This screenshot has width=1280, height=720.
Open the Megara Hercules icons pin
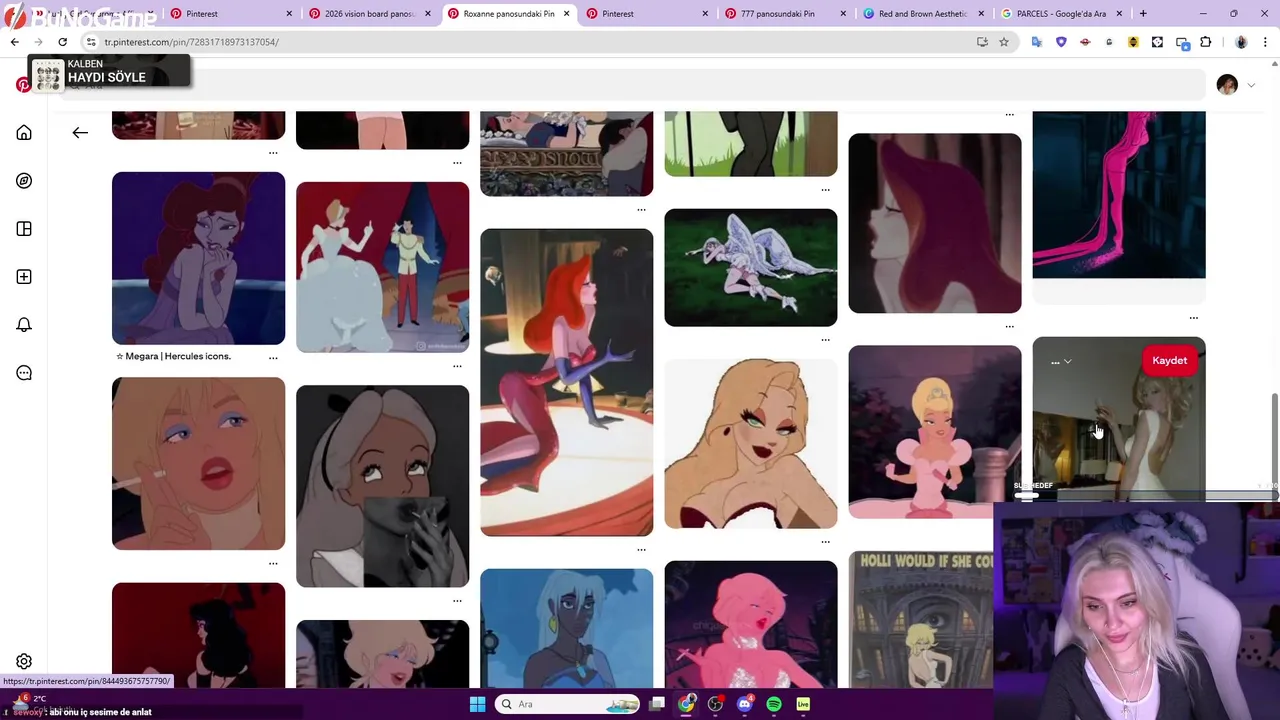[198, 258]
